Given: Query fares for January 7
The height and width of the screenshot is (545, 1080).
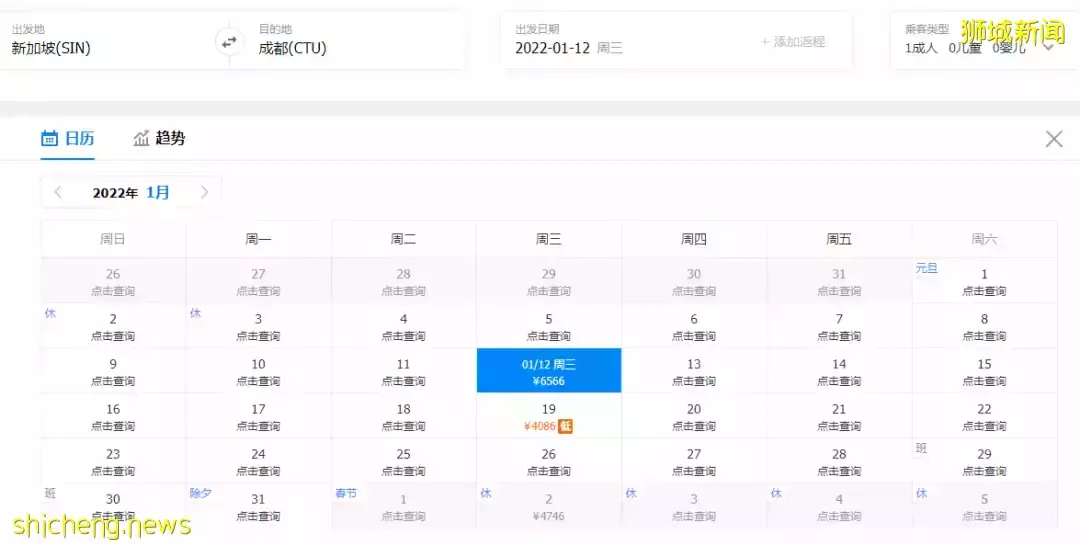Looking at the screenshot, I should coord(839,327).
